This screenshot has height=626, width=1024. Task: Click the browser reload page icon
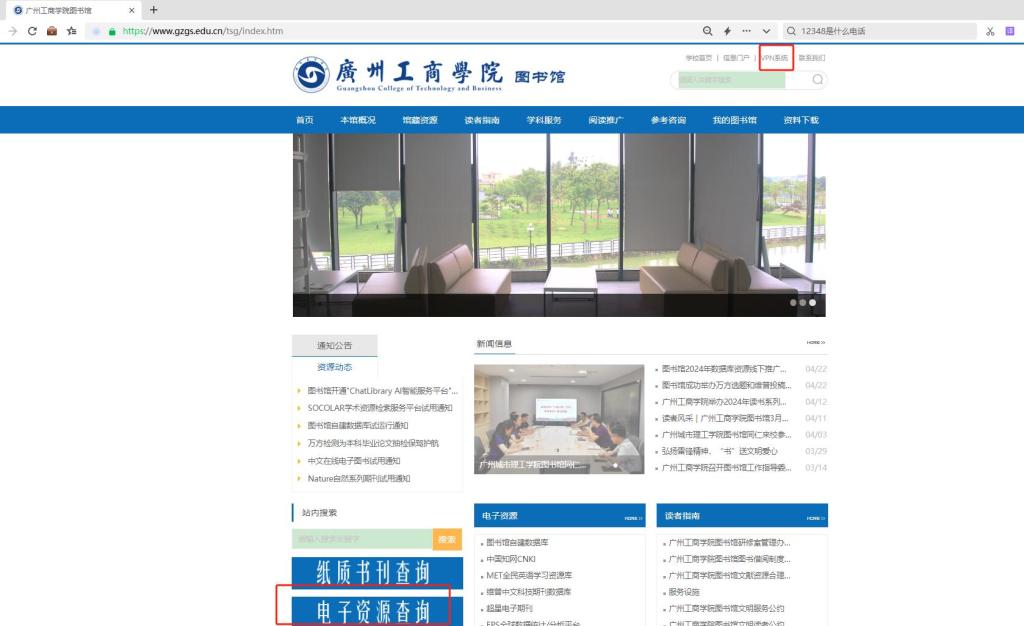tap(32, 31)
